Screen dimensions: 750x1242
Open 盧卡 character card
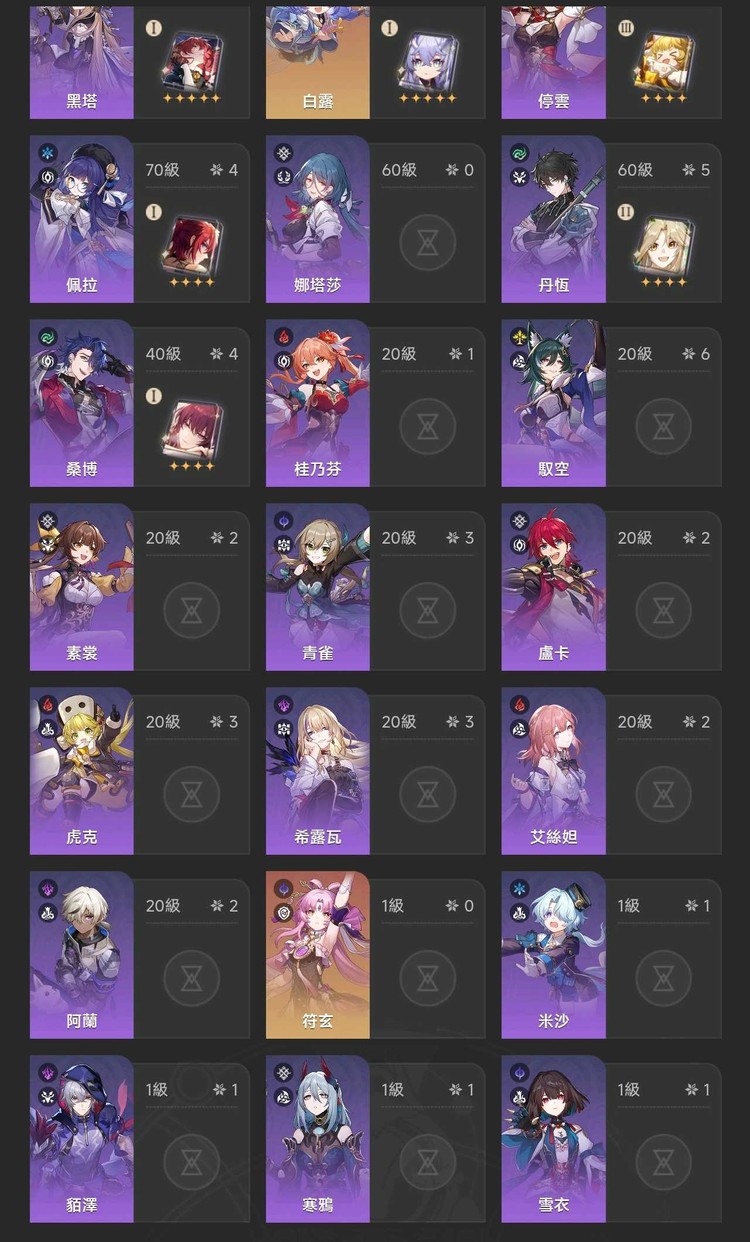pos(554,587)
